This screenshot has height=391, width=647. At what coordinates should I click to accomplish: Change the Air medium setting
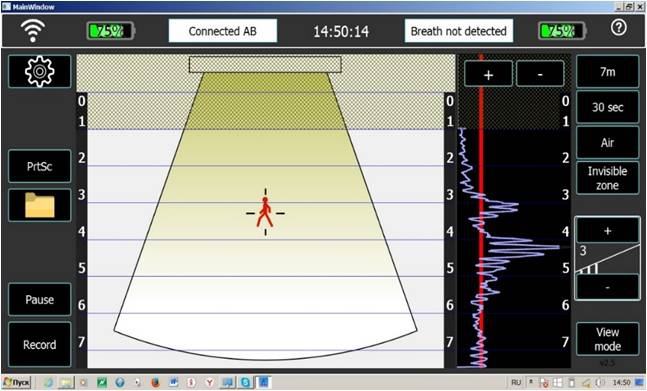(x=607, y=143)
